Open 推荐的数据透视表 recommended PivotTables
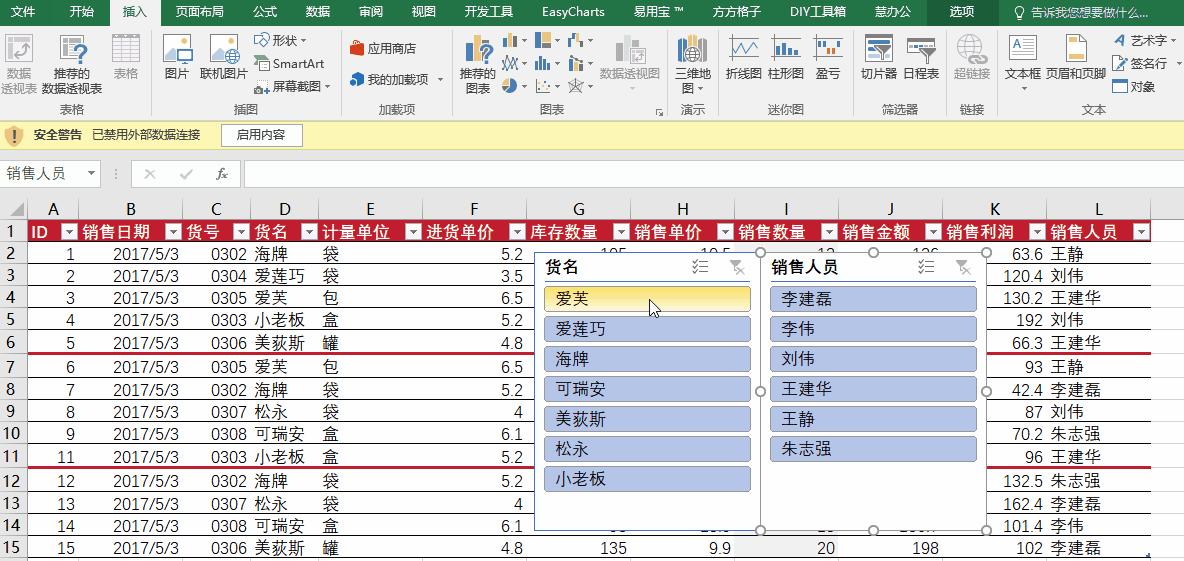 (72, 65)
